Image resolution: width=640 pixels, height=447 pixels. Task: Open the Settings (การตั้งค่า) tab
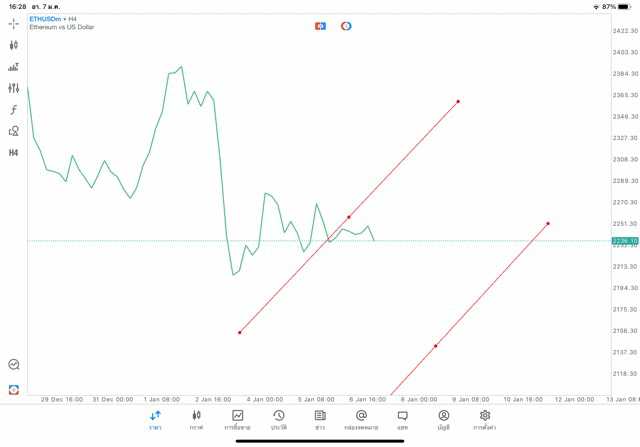485,419
